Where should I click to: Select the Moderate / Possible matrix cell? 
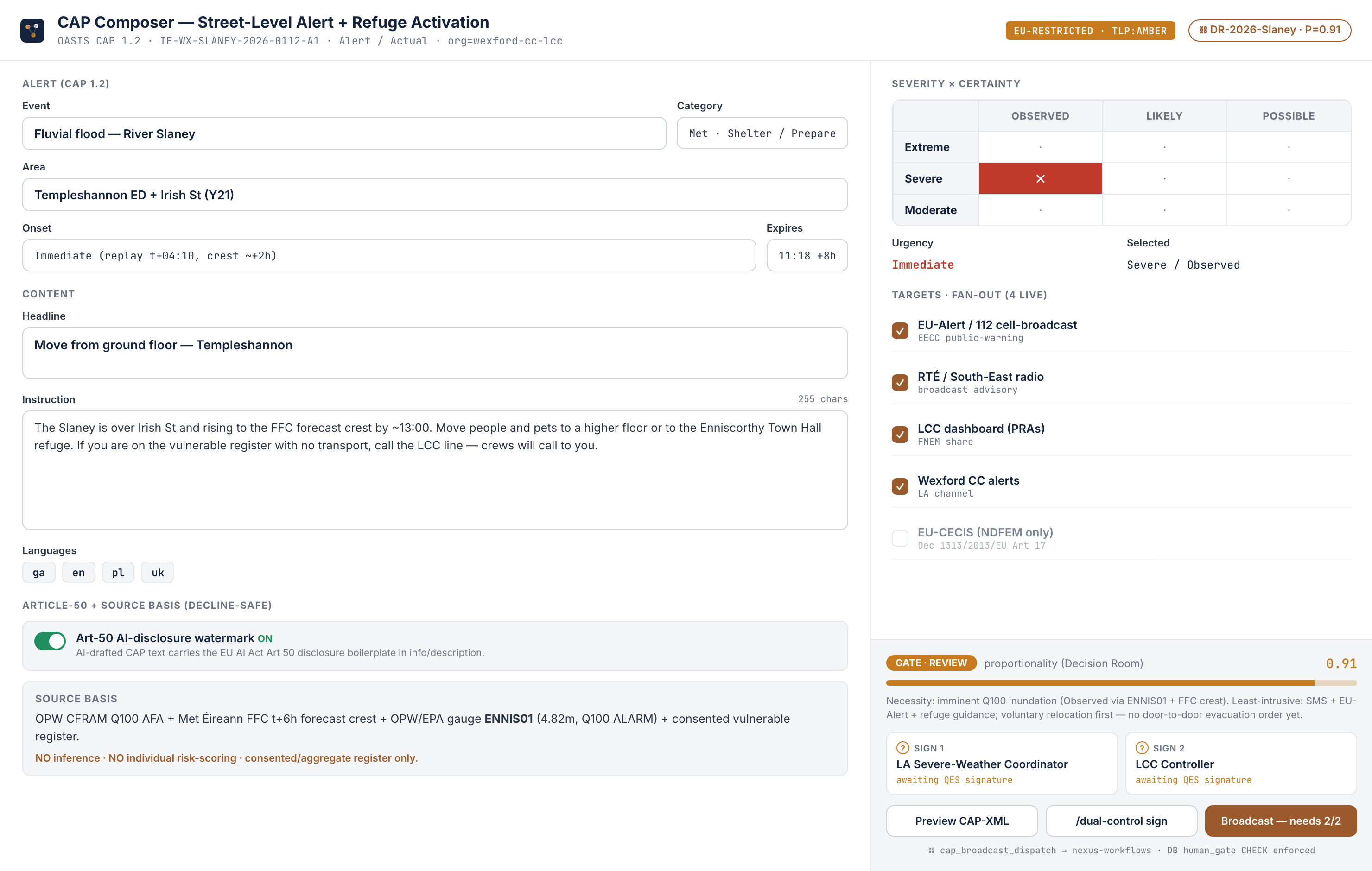tap(1288, 209)
